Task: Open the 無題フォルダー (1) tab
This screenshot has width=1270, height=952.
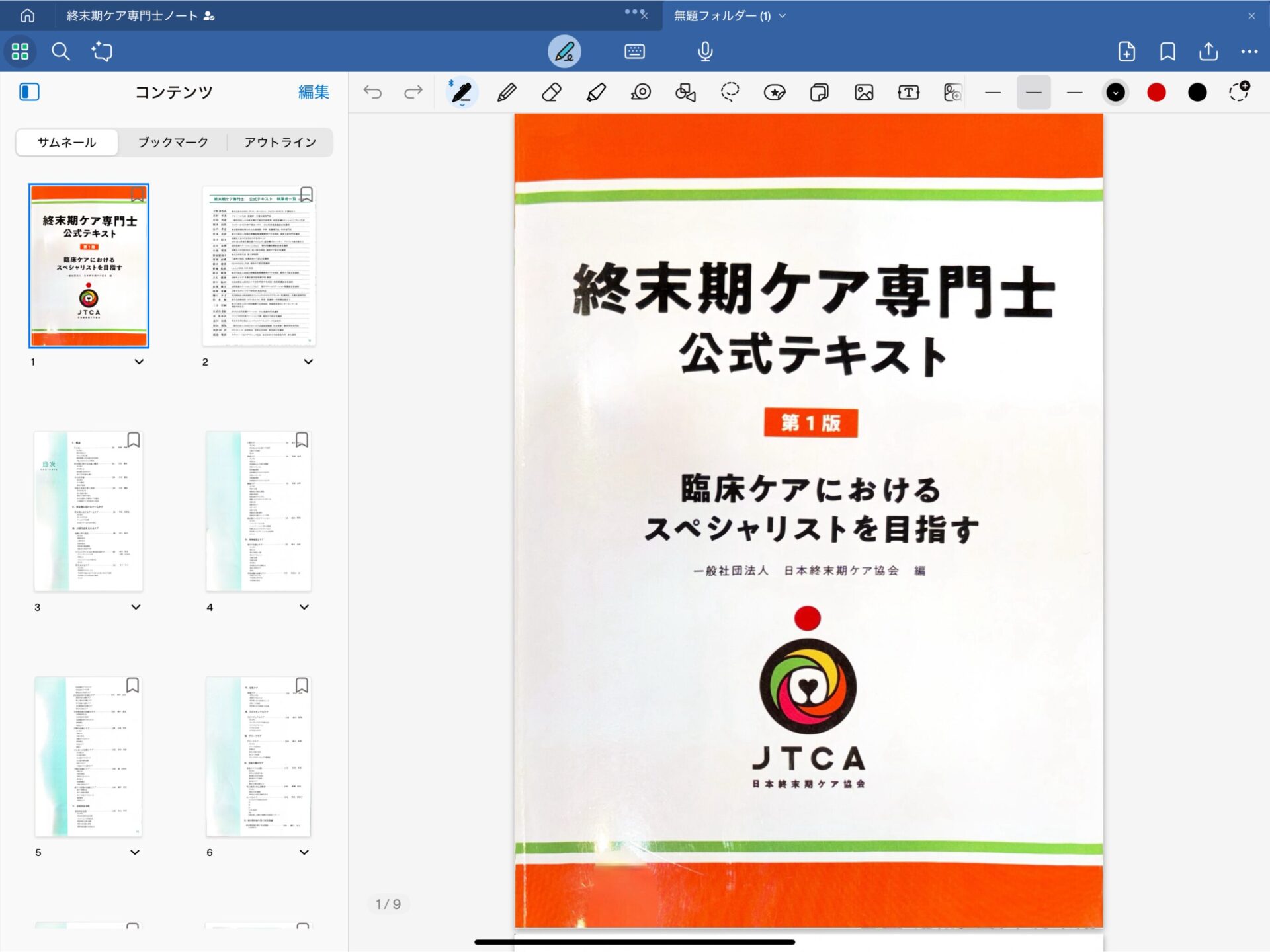Action: [x=722, y=15]
